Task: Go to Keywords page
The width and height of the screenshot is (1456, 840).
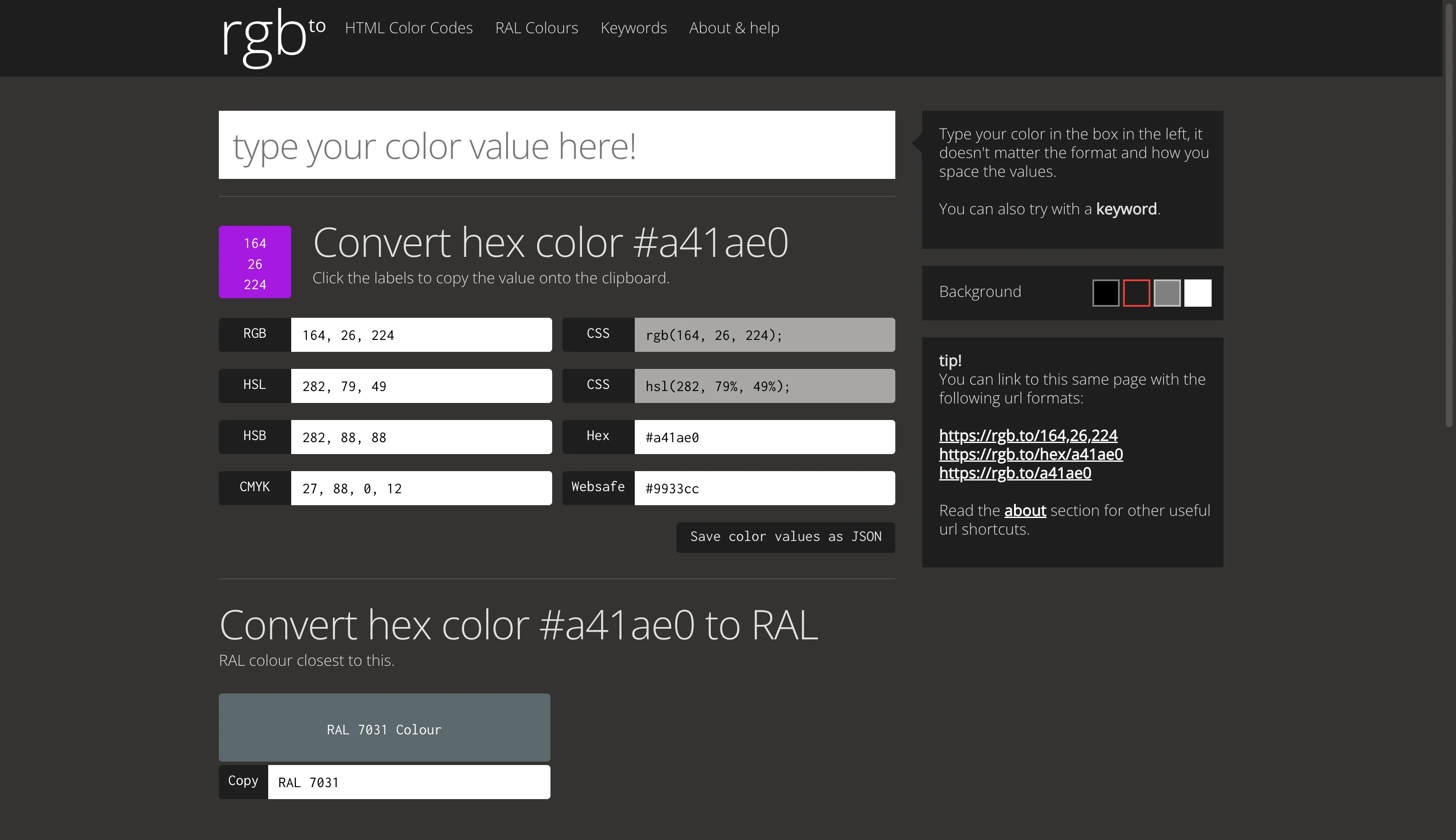Action: tap(633, 28)
